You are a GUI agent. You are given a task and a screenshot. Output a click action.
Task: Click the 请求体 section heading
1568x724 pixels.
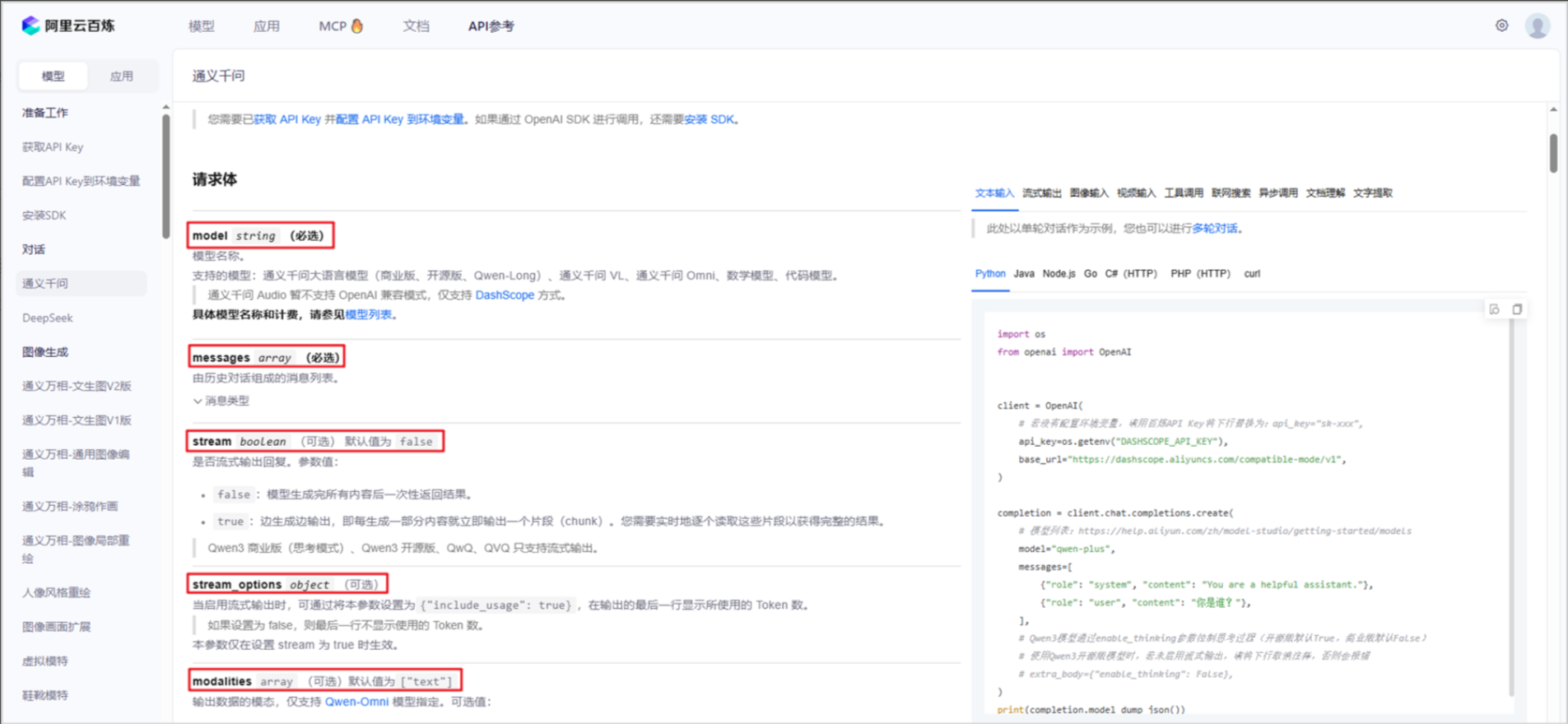(214, 179)
